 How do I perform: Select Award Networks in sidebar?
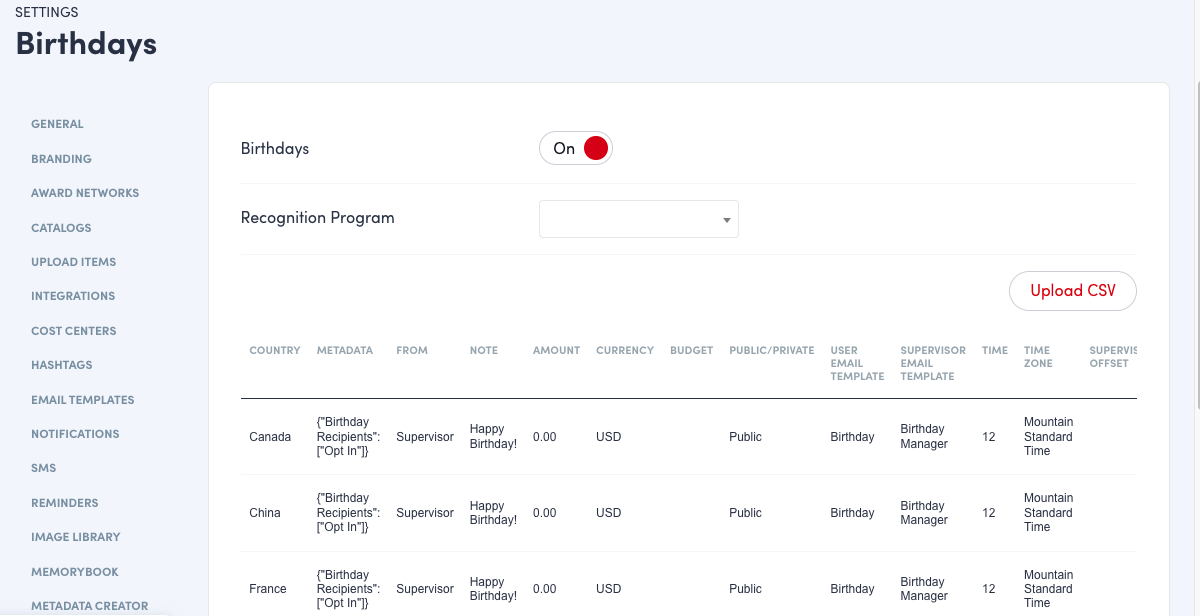click(x=85, y=193)
